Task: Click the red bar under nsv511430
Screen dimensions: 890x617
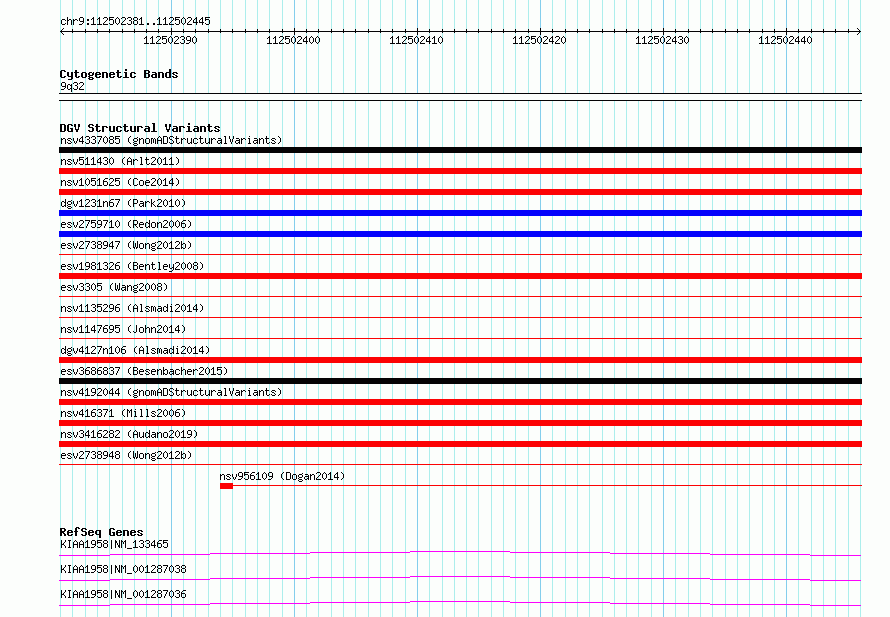Action: [460, 171]
